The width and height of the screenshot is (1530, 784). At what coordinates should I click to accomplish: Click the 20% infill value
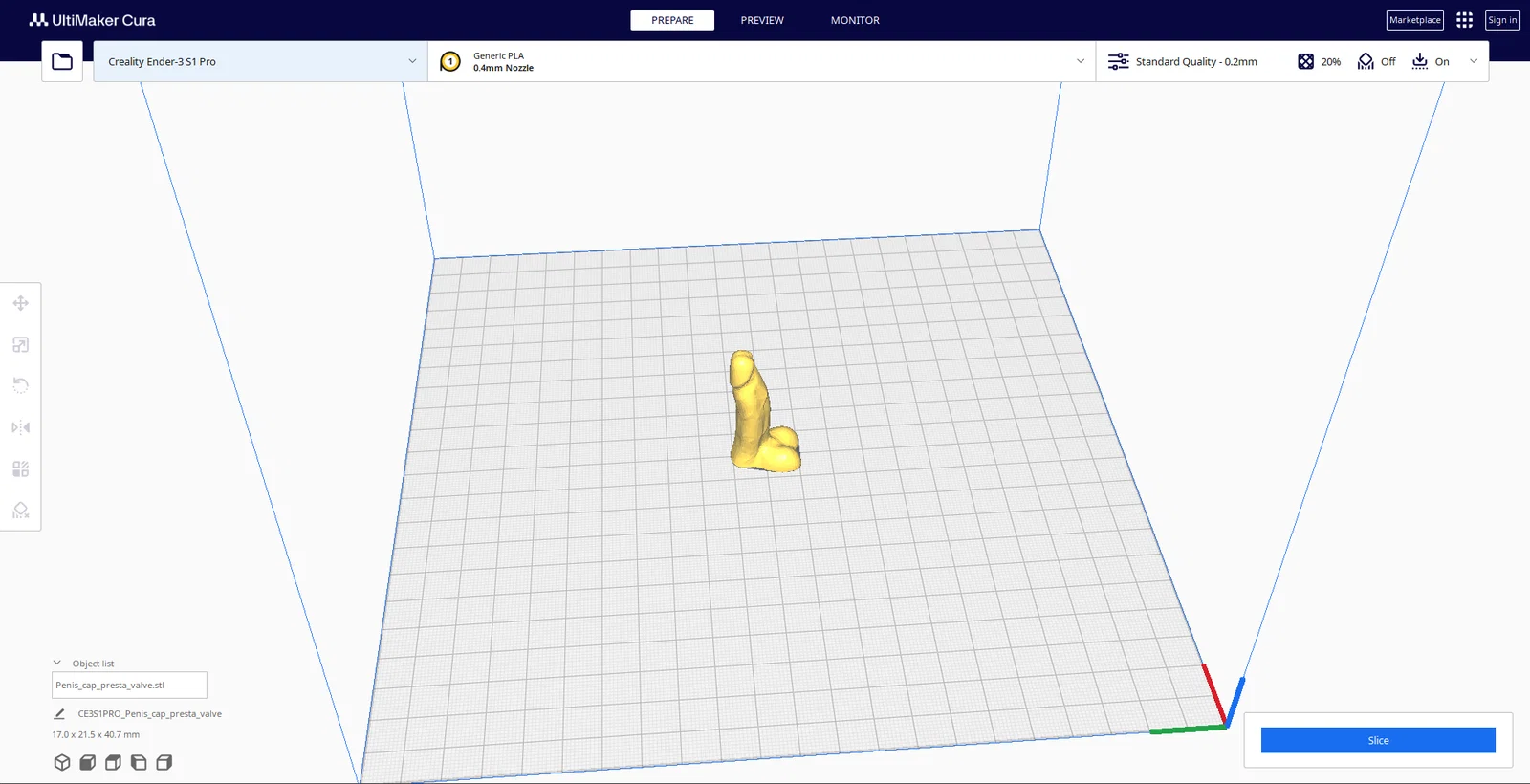[x=1331, y=62]
